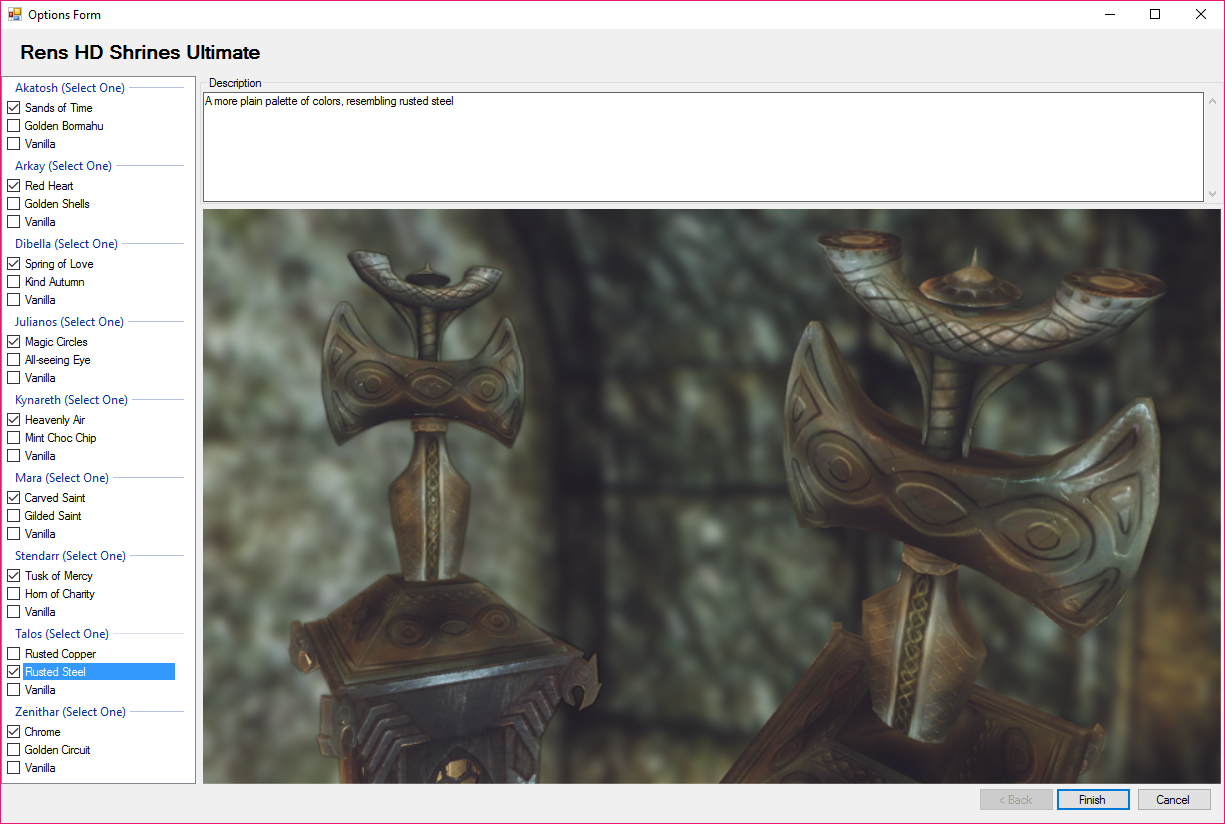Click the "Rens HD Shrines Ultimate" title
The image size is (1225, 824).
[140, 53]
